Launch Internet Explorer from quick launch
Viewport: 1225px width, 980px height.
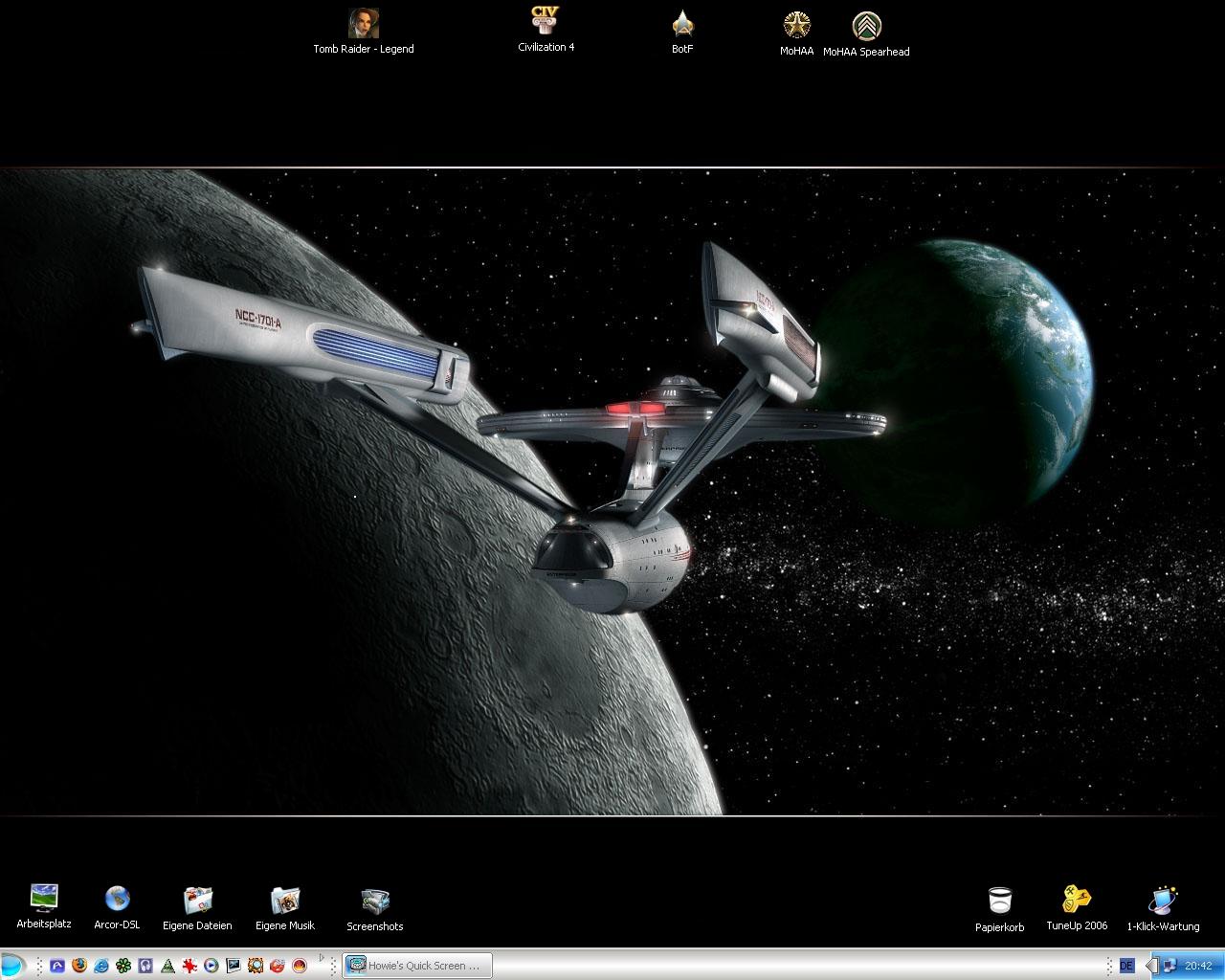click(x=101, y=966)
